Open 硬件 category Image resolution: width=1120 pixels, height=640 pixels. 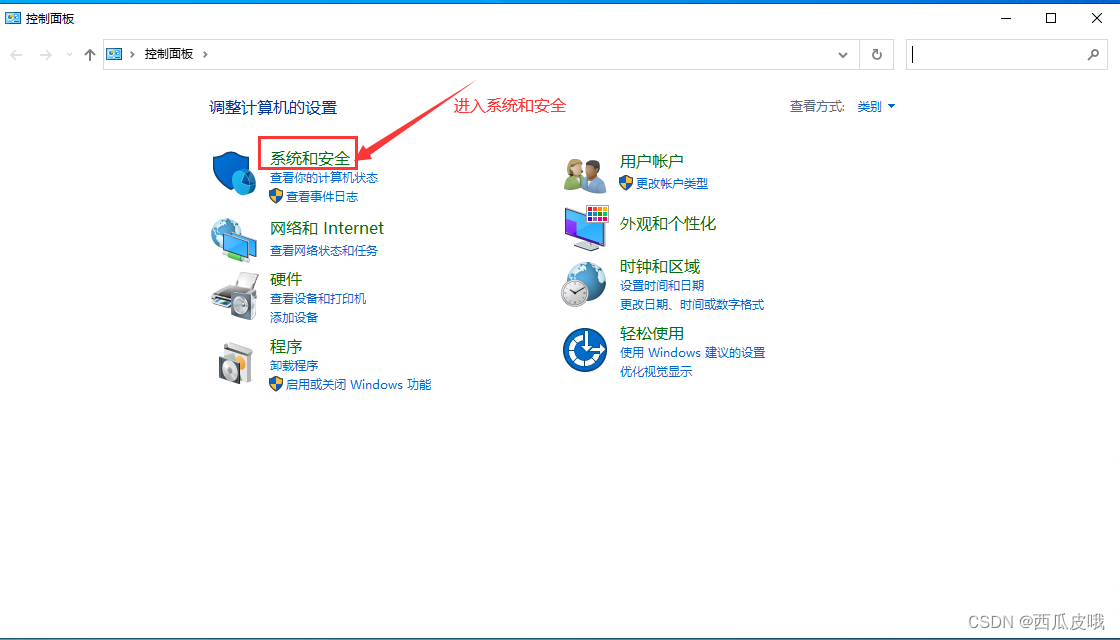(286, 279)
